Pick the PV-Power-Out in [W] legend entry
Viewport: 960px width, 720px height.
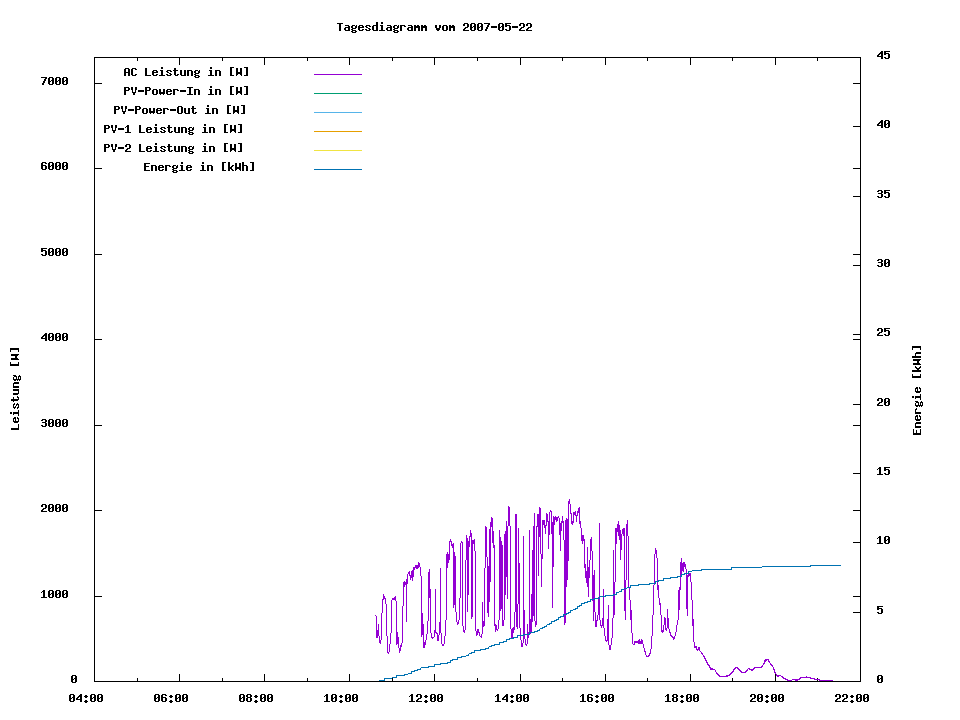click(x=180, y=110)
